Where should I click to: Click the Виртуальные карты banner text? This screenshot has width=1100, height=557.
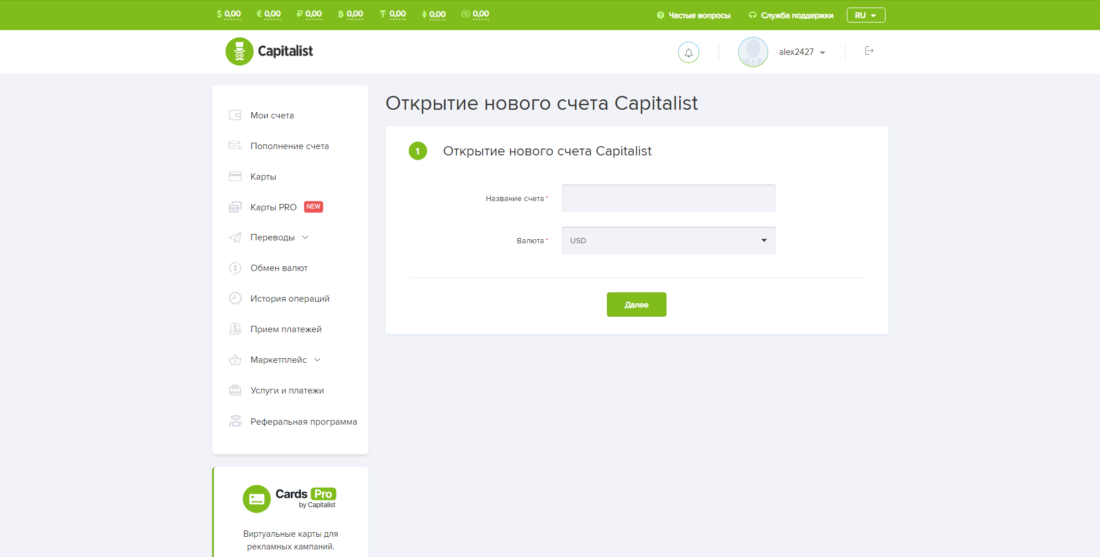point(290,540)
